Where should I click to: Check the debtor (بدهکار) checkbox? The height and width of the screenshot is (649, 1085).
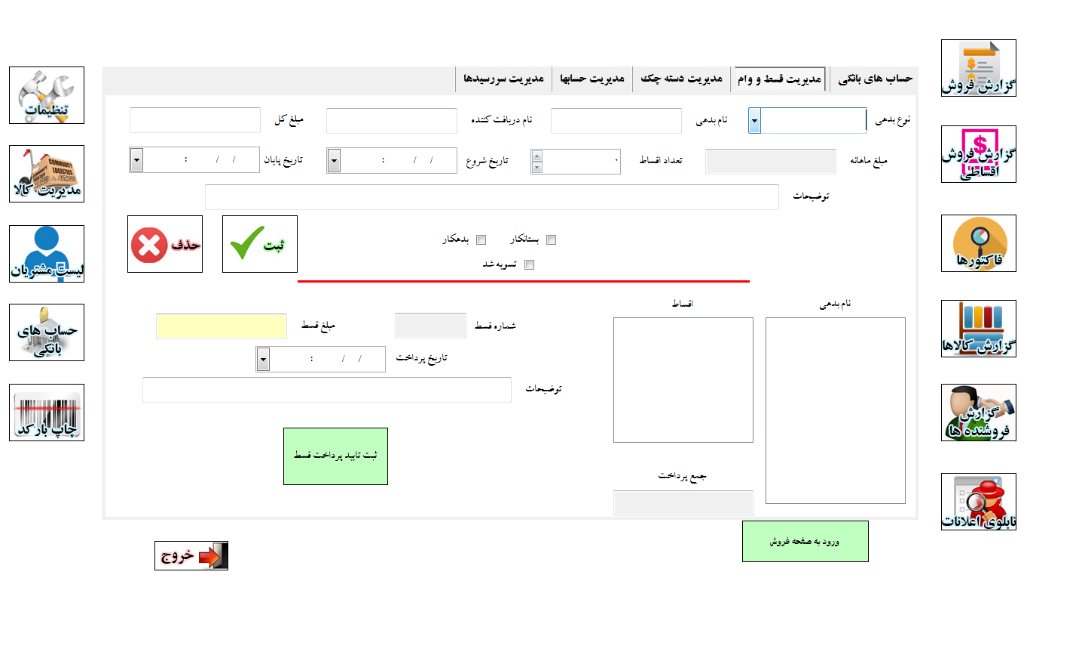pos(481,240)
